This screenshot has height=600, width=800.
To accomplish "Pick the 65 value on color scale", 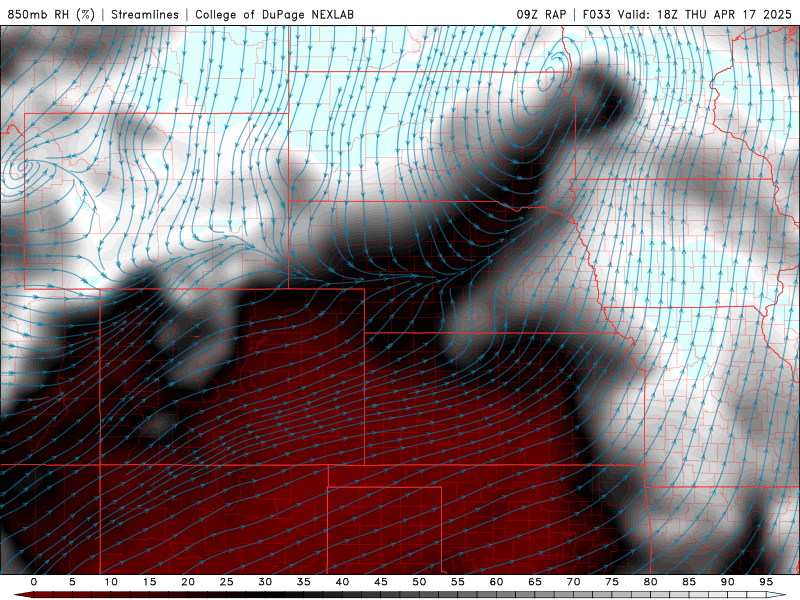I will [535, 582].
